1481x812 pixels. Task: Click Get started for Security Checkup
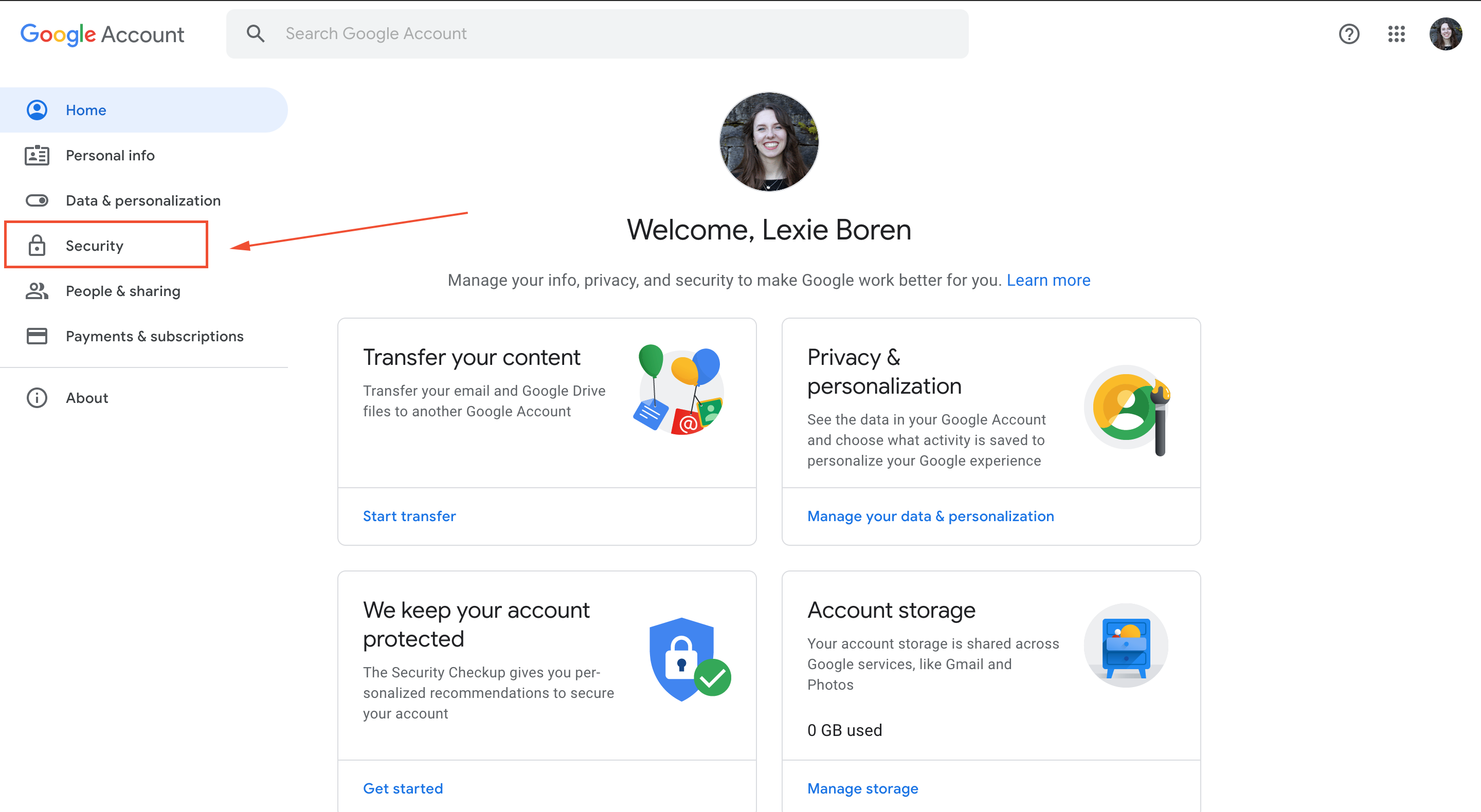coord(403,788)
